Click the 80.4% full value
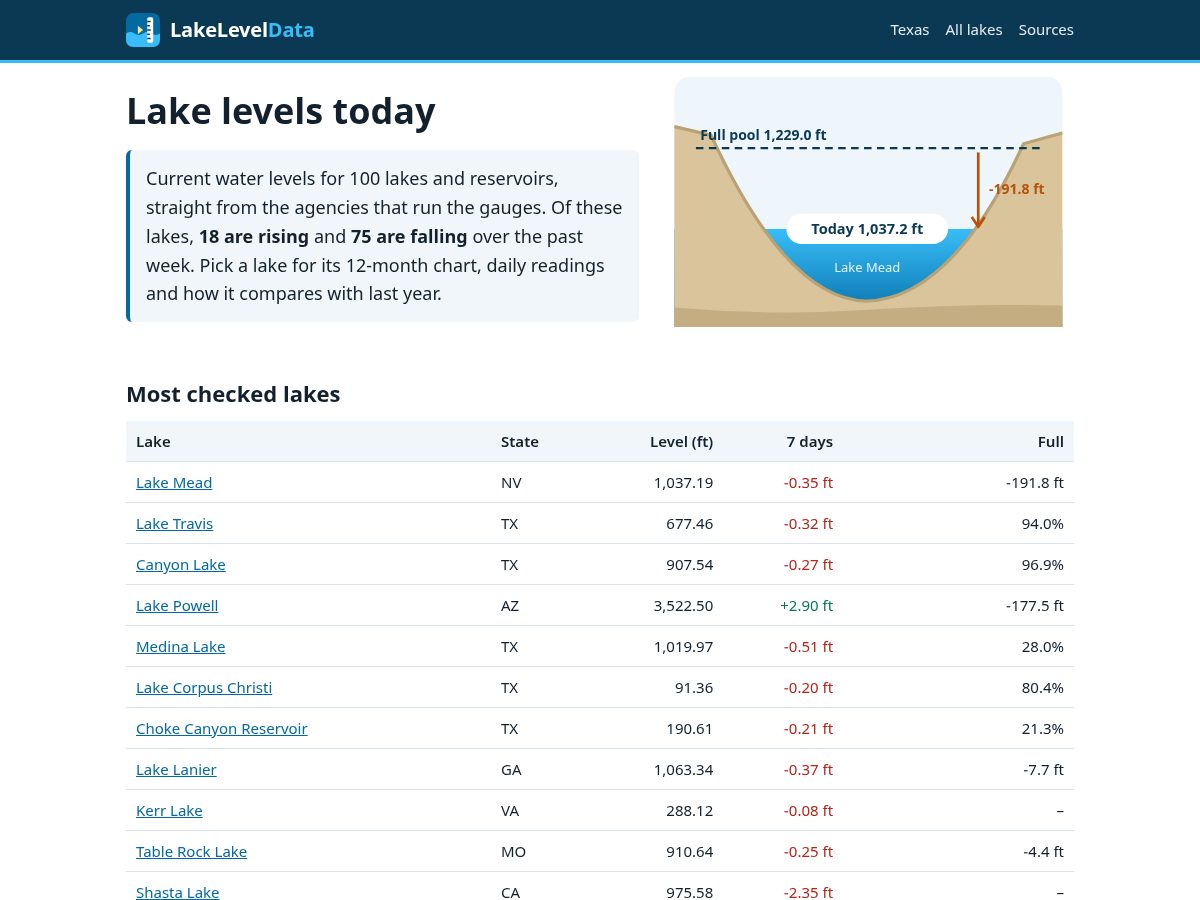 tap(1042, 687)
